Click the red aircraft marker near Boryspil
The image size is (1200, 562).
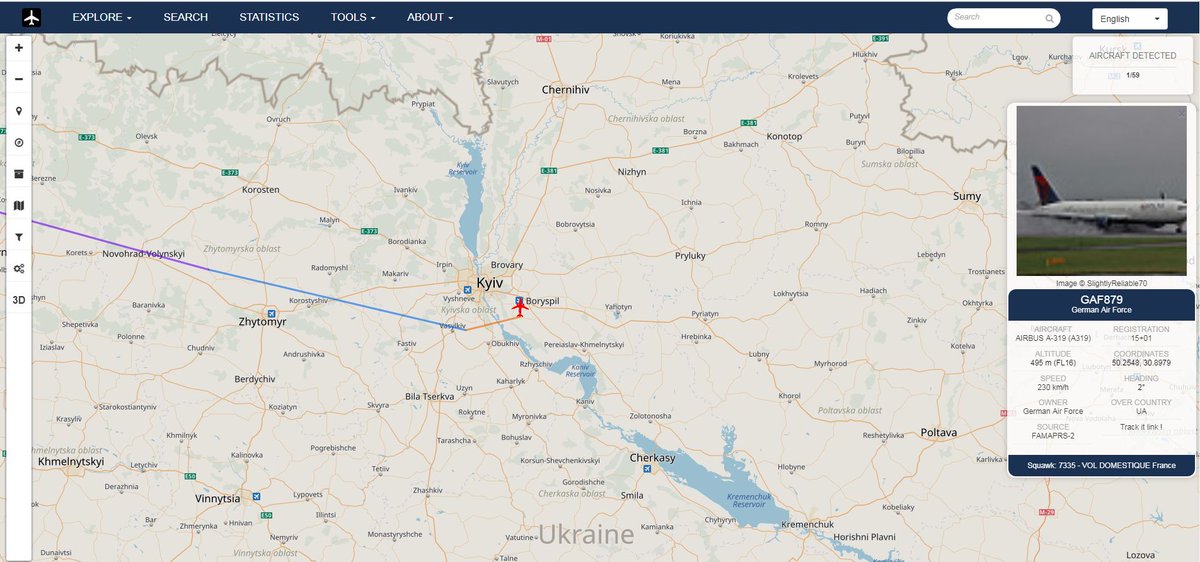tap(519, 308)
